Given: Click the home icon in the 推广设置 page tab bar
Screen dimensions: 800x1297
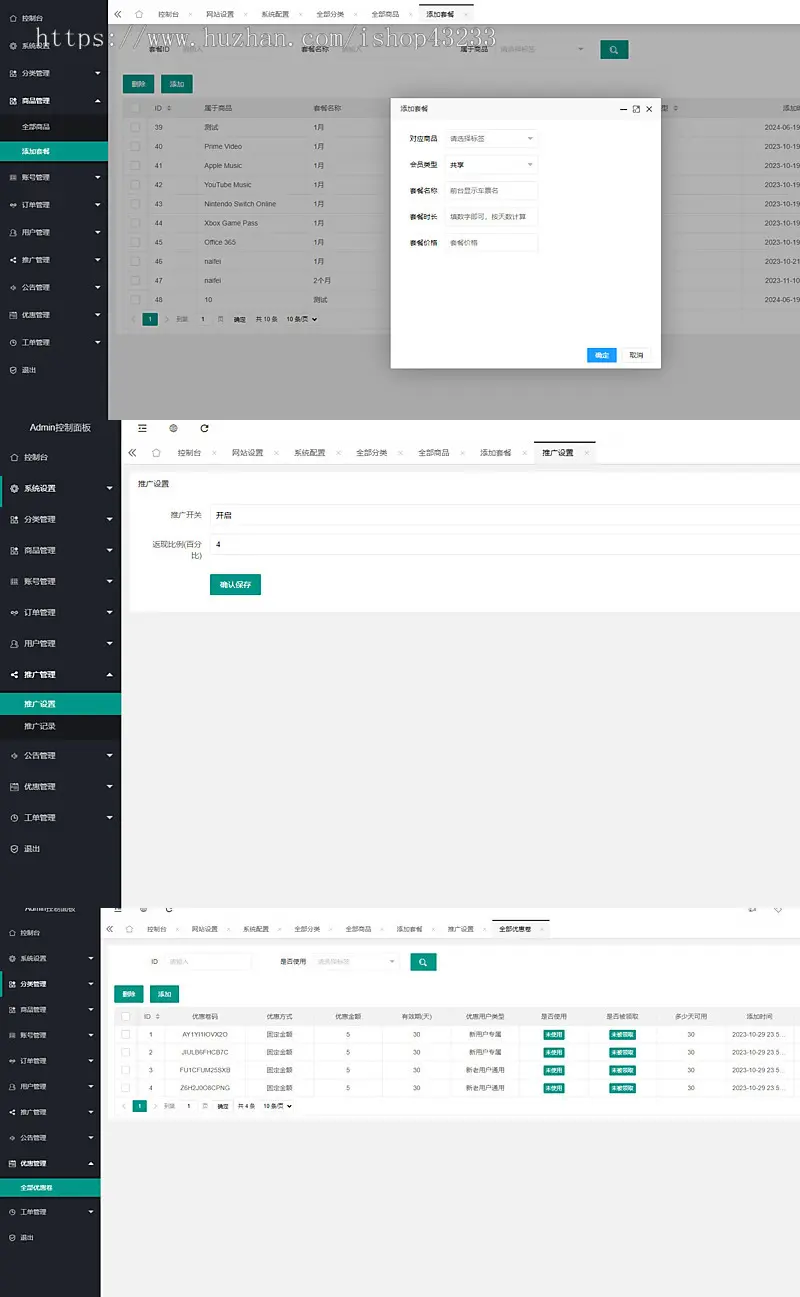Looking at the screenshot, I should pyautogui.click(x=155, y=453).
